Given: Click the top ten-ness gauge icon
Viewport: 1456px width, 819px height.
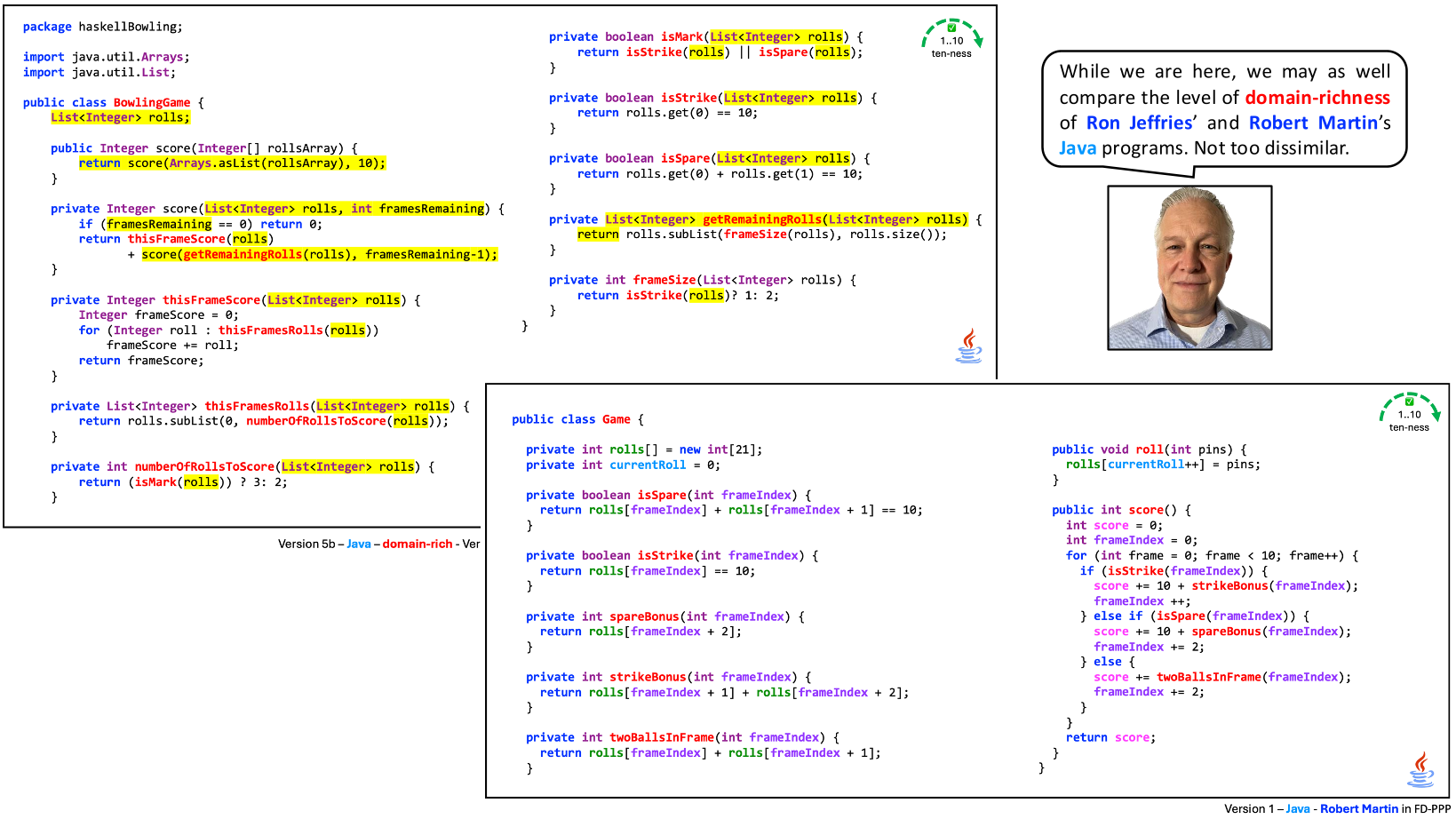Looking at the screenshot, I should coord(951,38).
